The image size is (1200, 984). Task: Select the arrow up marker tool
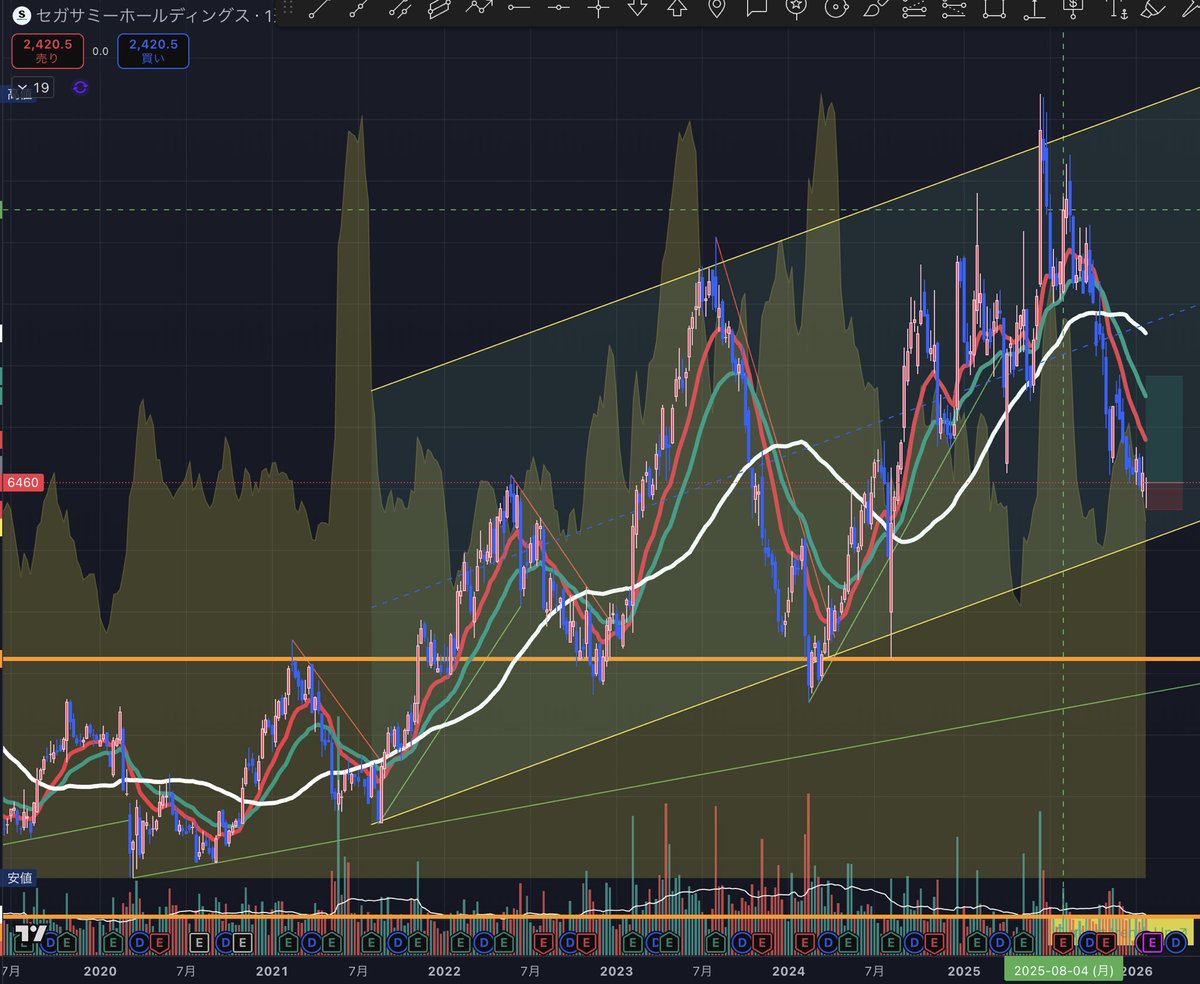coord(676,9)
